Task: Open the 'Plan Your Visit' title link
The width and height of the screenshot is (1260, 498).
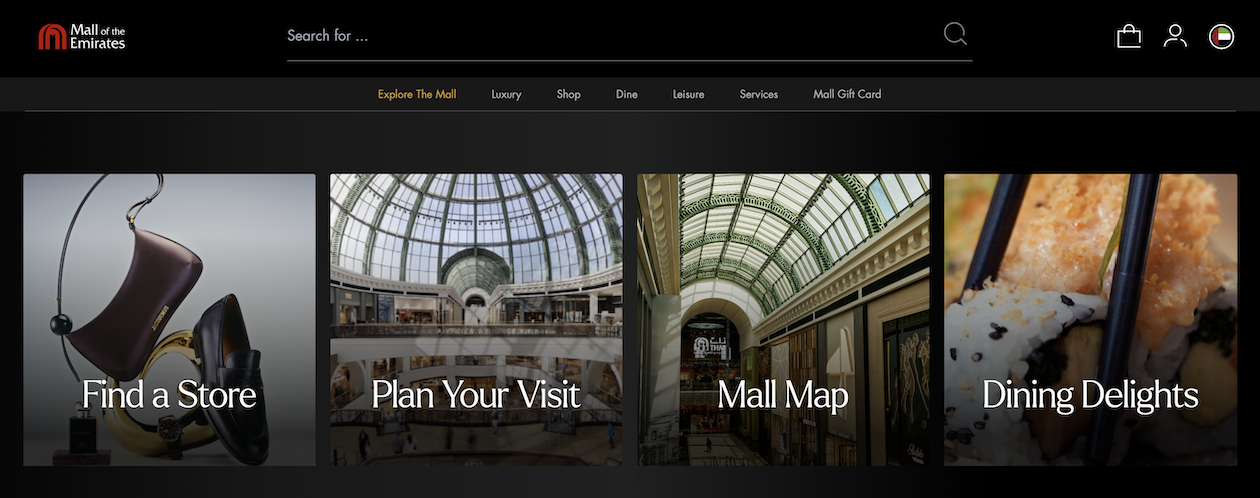Action: pyautogui.click(x=476, y=395)
